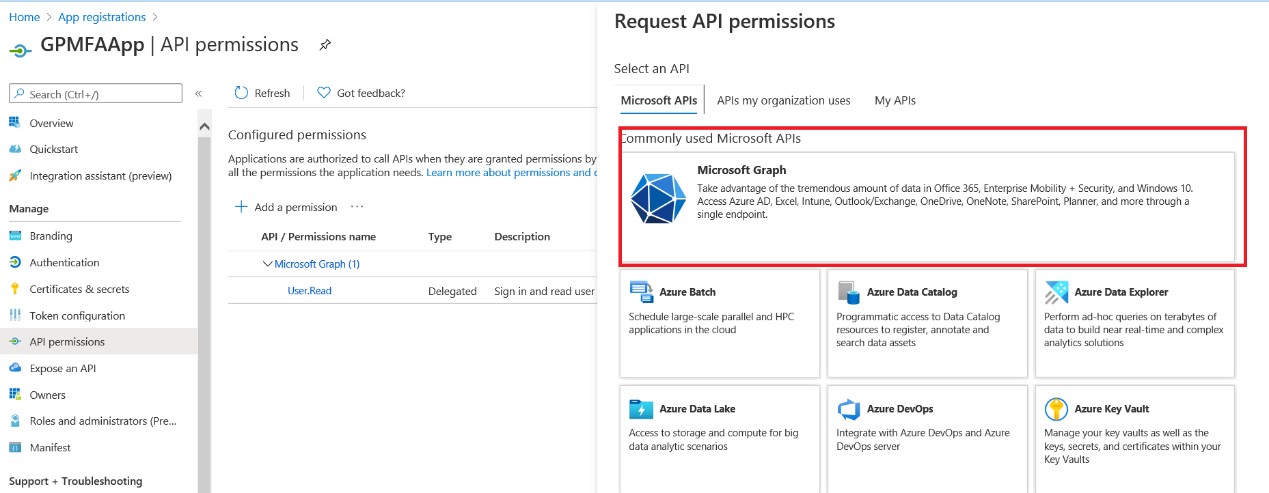Collapse the Microsoft Graph (1) permissions group
The width and height of the screenshot is (1269, 493).
coord(267,264)
